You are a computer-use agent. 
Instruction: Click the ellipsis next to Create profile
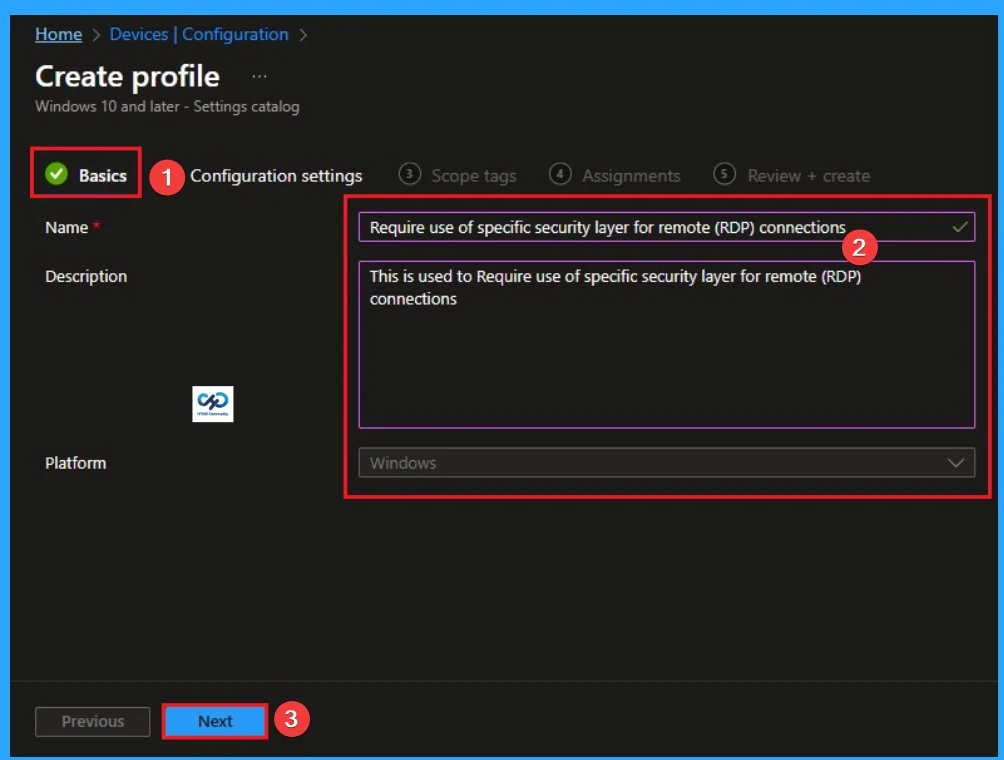point(259,74)
